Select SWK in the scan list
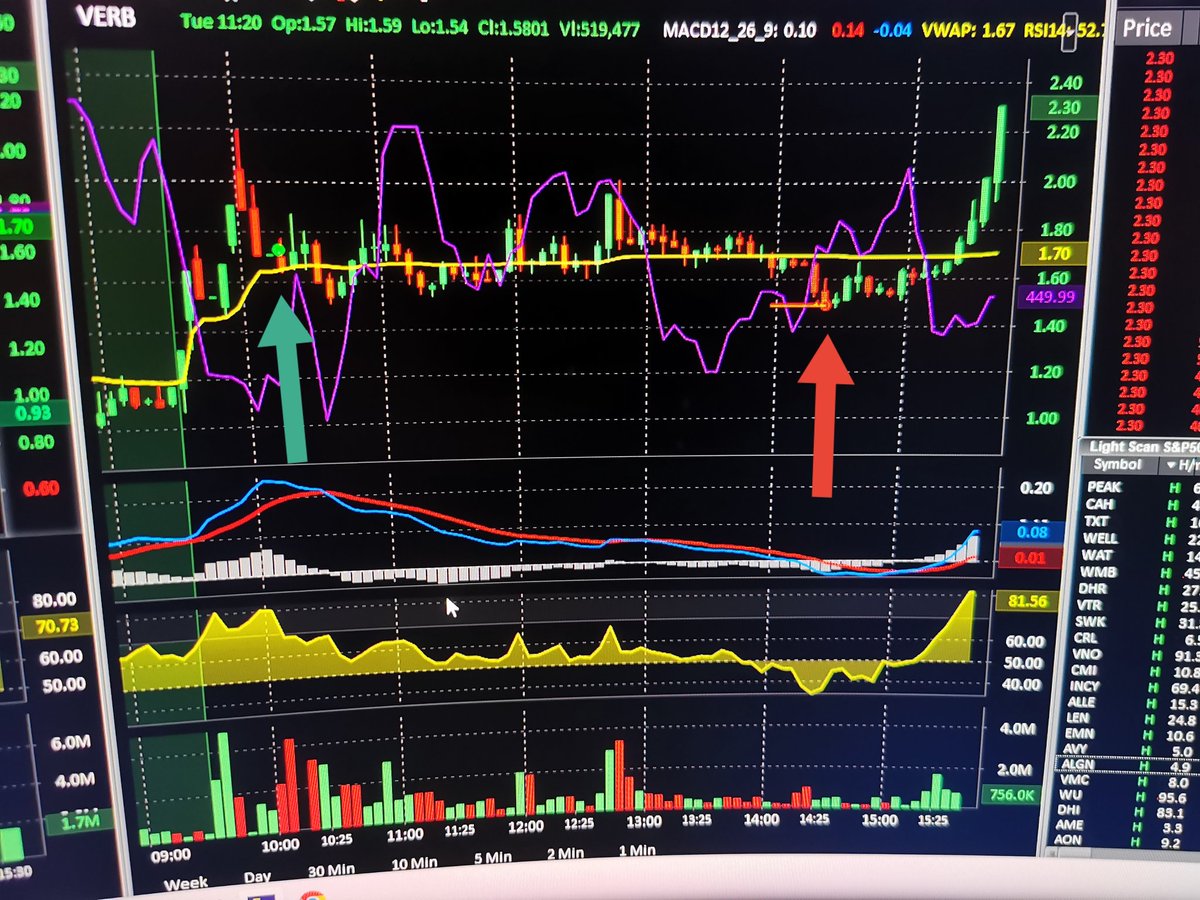The width and height of the screenshot is (1200, 900). pos(1090,622)
